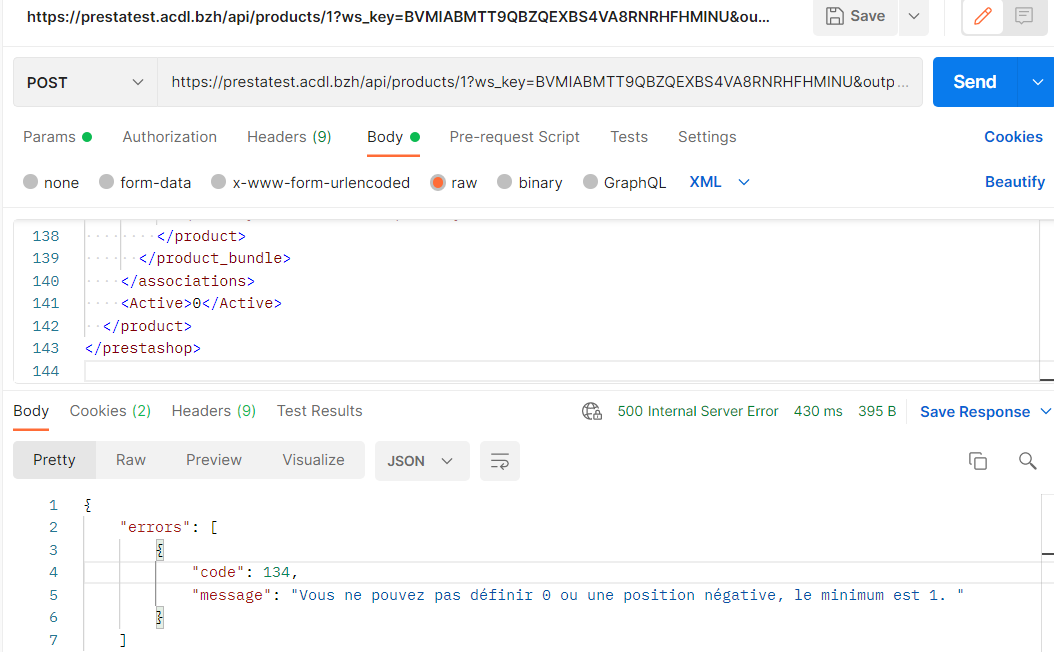The height and width of the screenshot is (652, 1054).
Task: Click the network status globe icon
Action: click(591, 411)
